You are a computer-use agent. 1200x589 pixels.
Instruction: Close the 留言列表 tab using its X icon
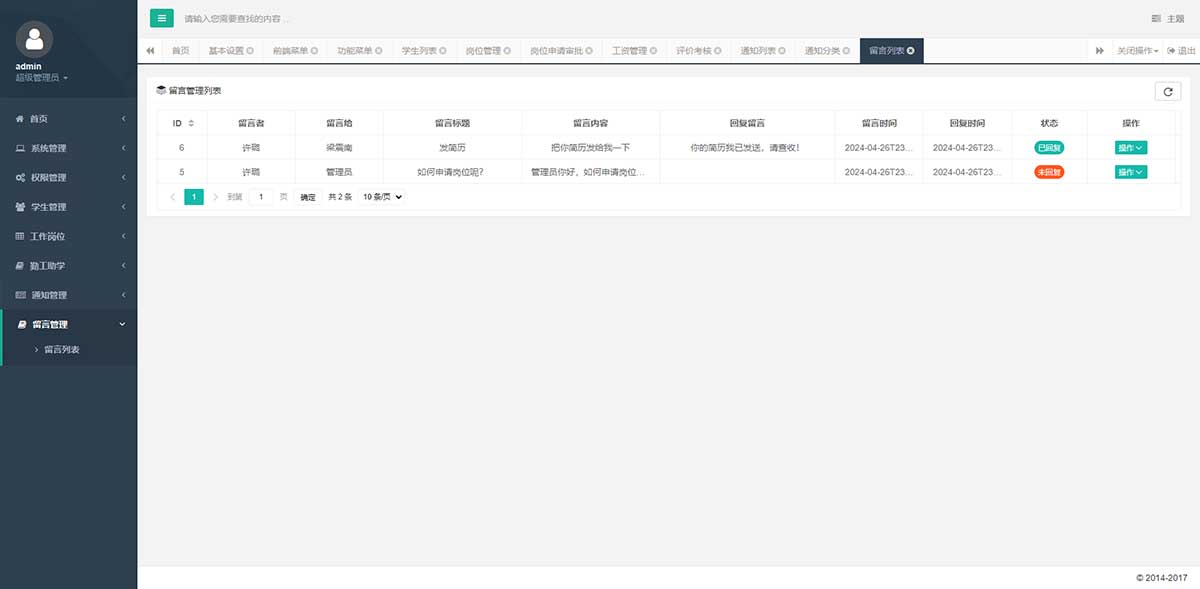(910, 51)
